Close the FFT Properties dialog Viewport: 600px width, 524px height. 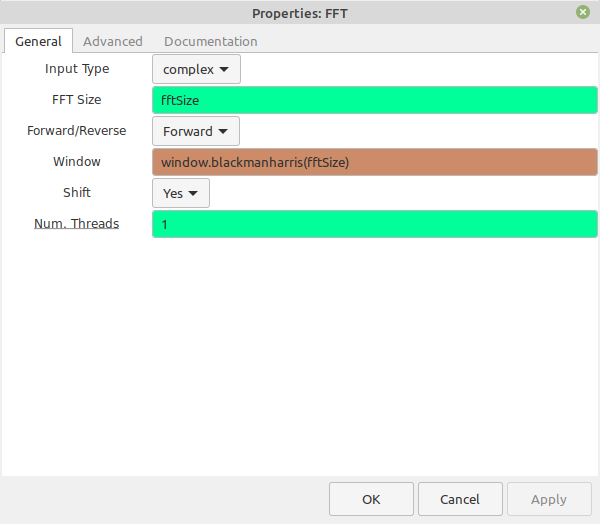click(x=583, y=12)
